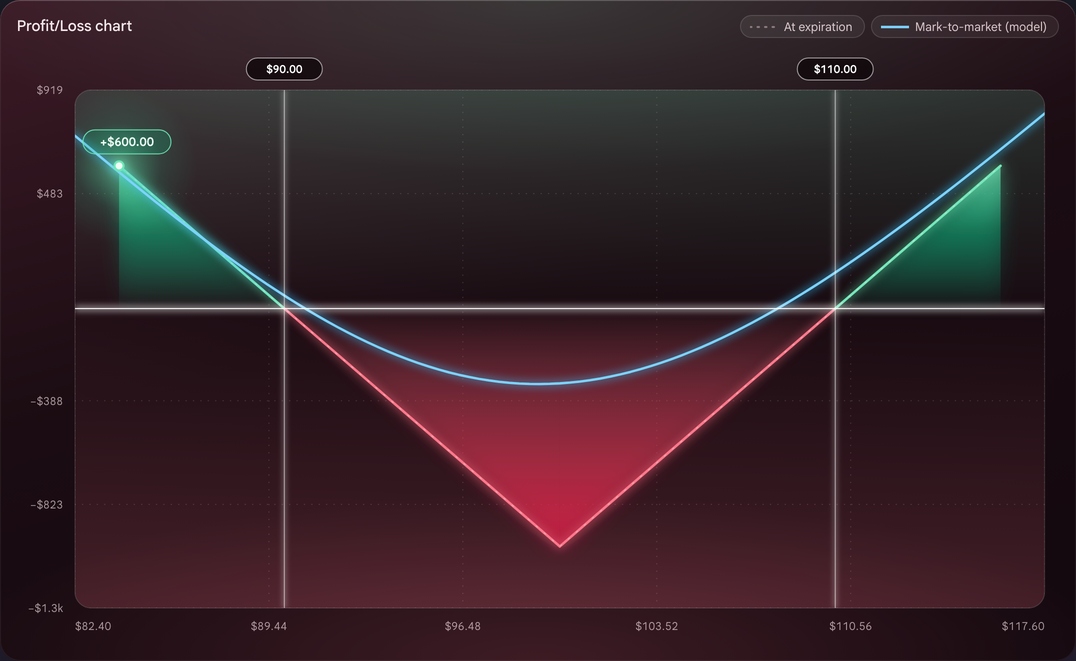Click the $919 y-axis label
The width and height of the screenshot is (1076, 661).
(49, 90)
